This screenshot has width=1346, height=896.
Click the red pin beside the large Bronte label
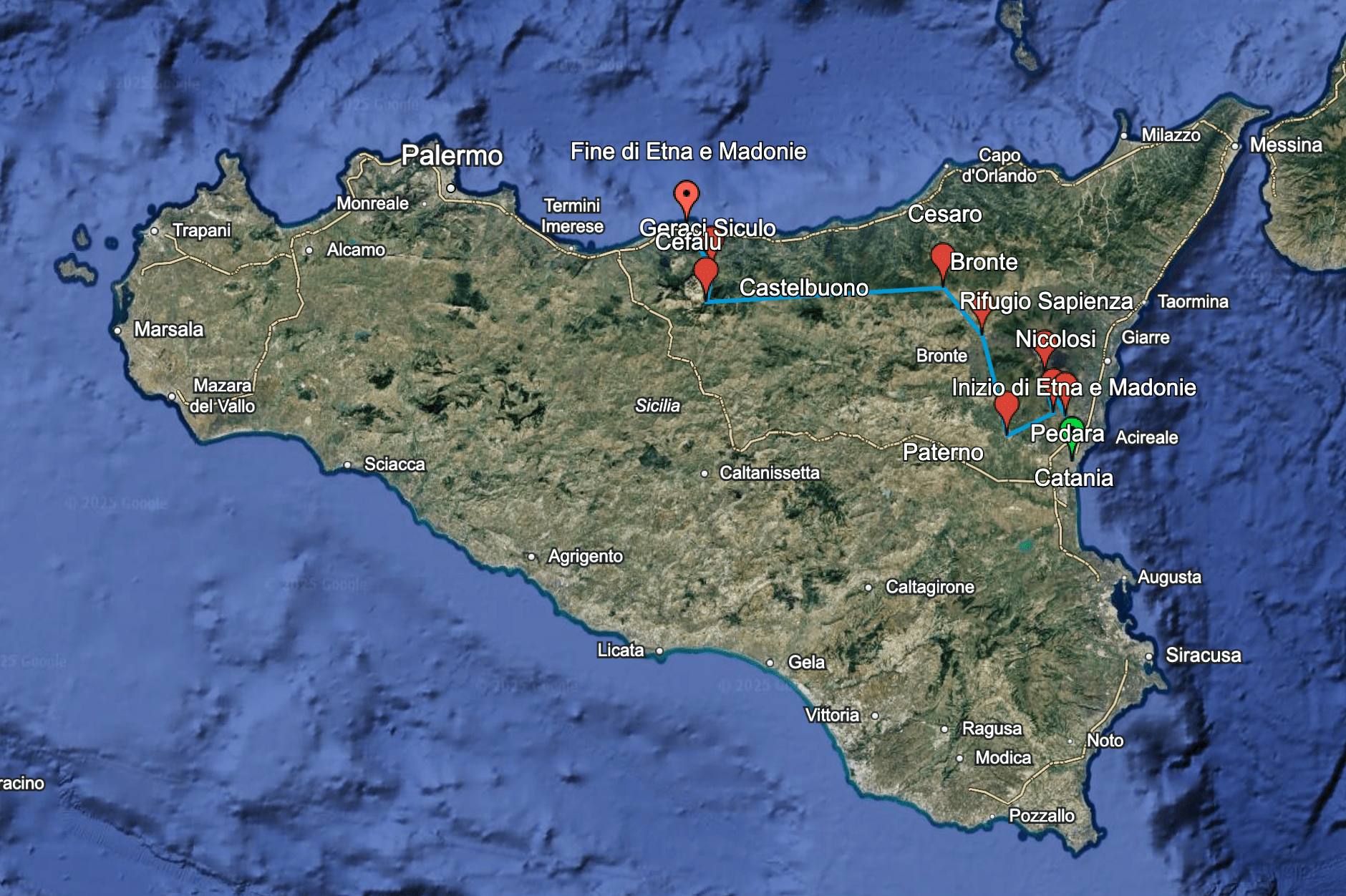941,258
